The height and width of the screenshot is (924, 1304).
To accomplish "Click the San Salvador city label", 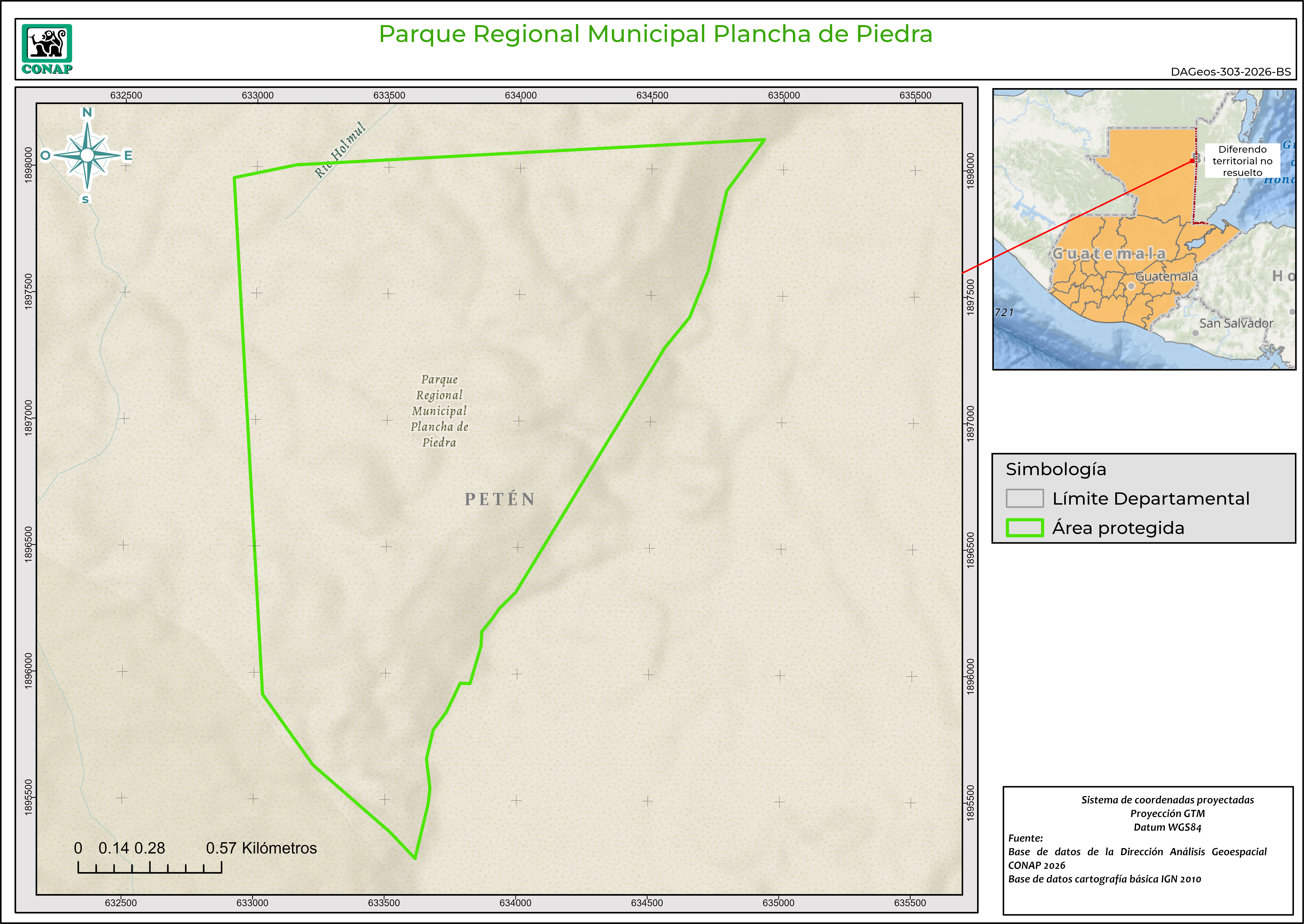I will 1236,324.
